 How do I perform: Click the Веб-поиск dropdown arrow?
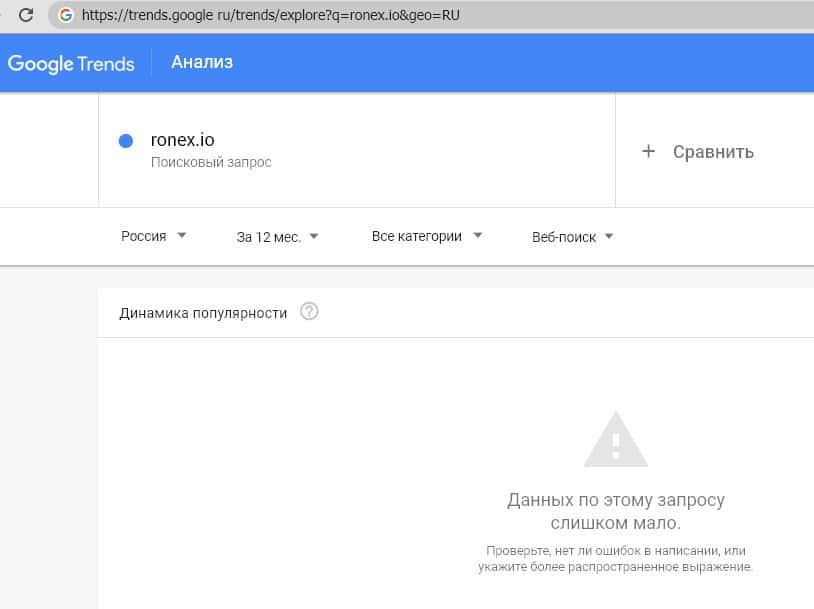click(609, 237)
